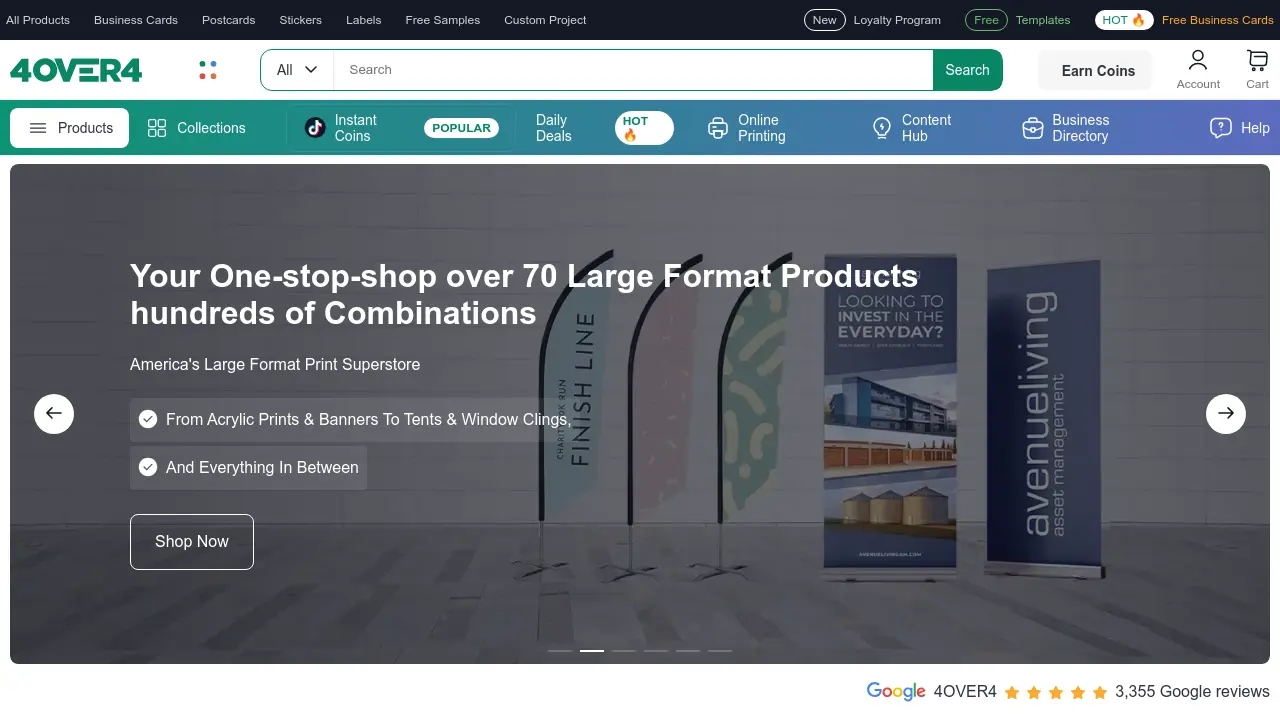This screenshot has width=1280, height=720.
Task: Click into the Search input field
Action: [x=633, y=70]
